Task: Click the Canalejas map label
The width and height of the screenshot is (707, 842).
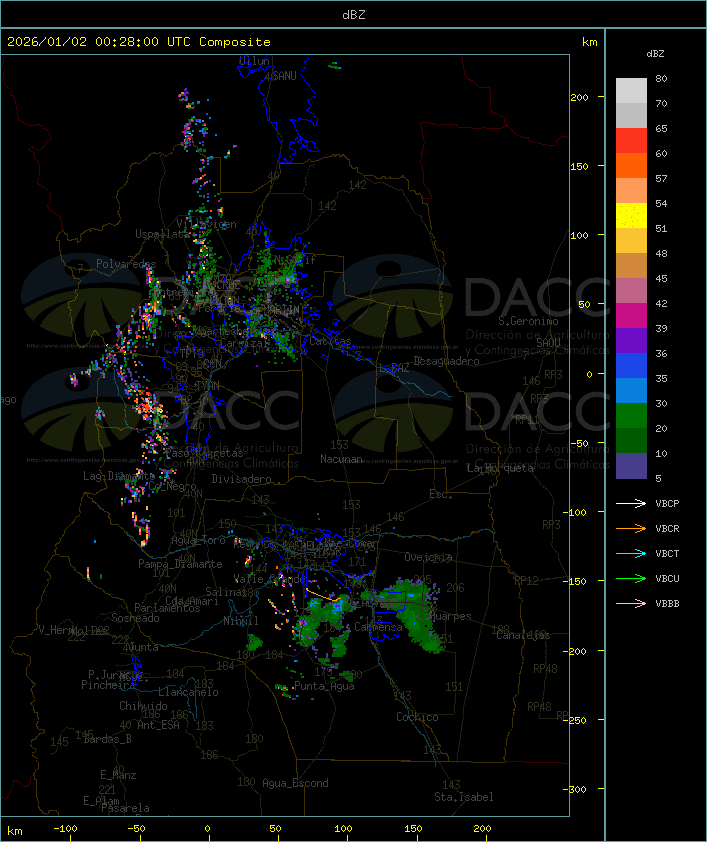Action: point(523,635)
